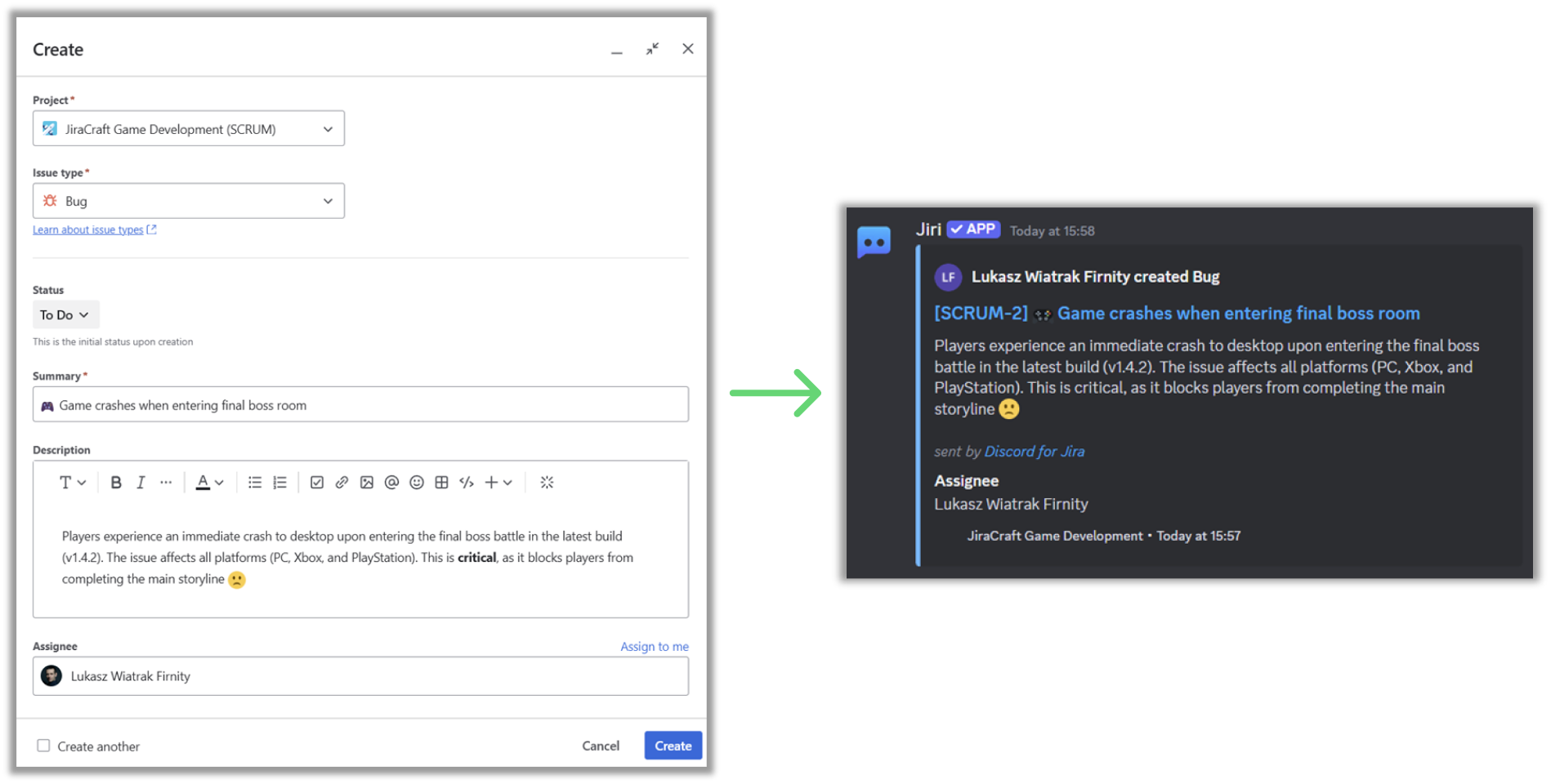Toggle italic formatting in description toolbar
The width and height of the screenshot is (1551, 784).
(x=141, y=483)
